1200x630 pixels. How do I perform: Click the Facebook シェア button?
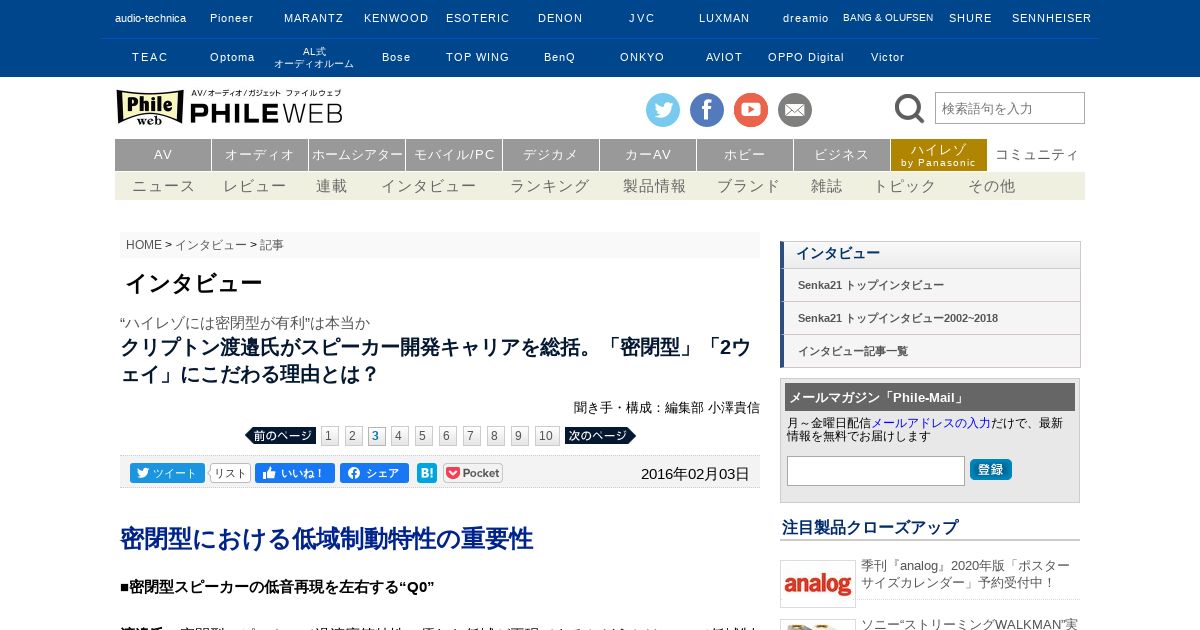click(x=374, y=473)
